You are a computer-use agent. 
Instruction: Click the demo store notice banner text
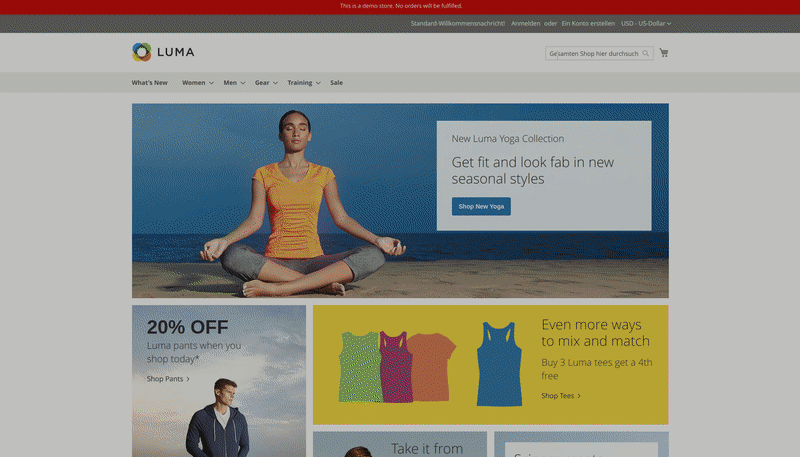(401, 6)
